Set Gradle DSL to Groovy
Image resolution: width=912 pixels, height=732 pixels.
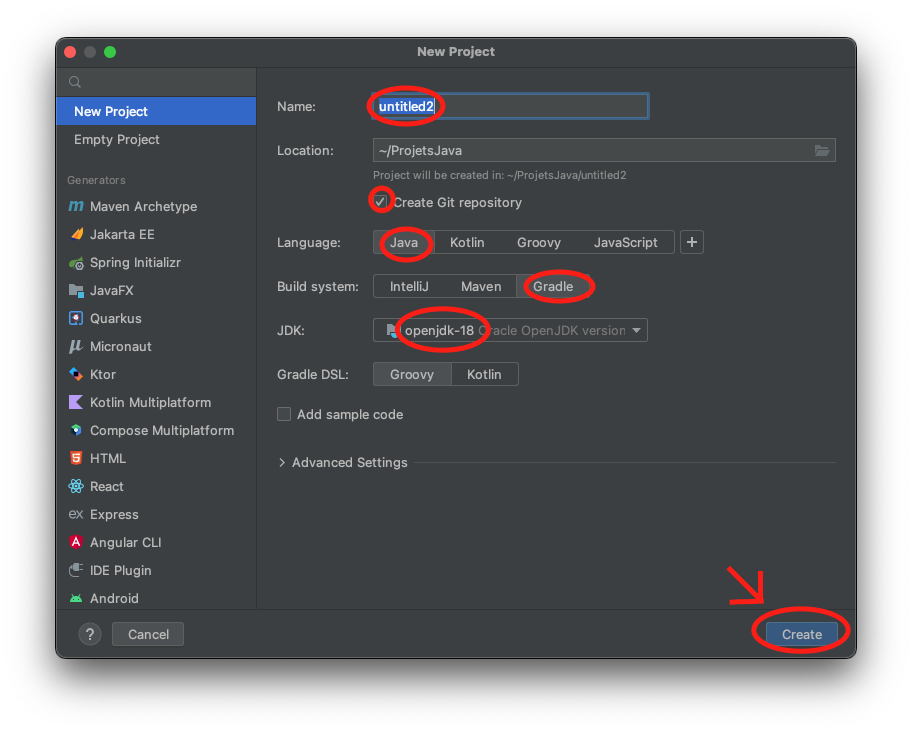click(412, 374)
